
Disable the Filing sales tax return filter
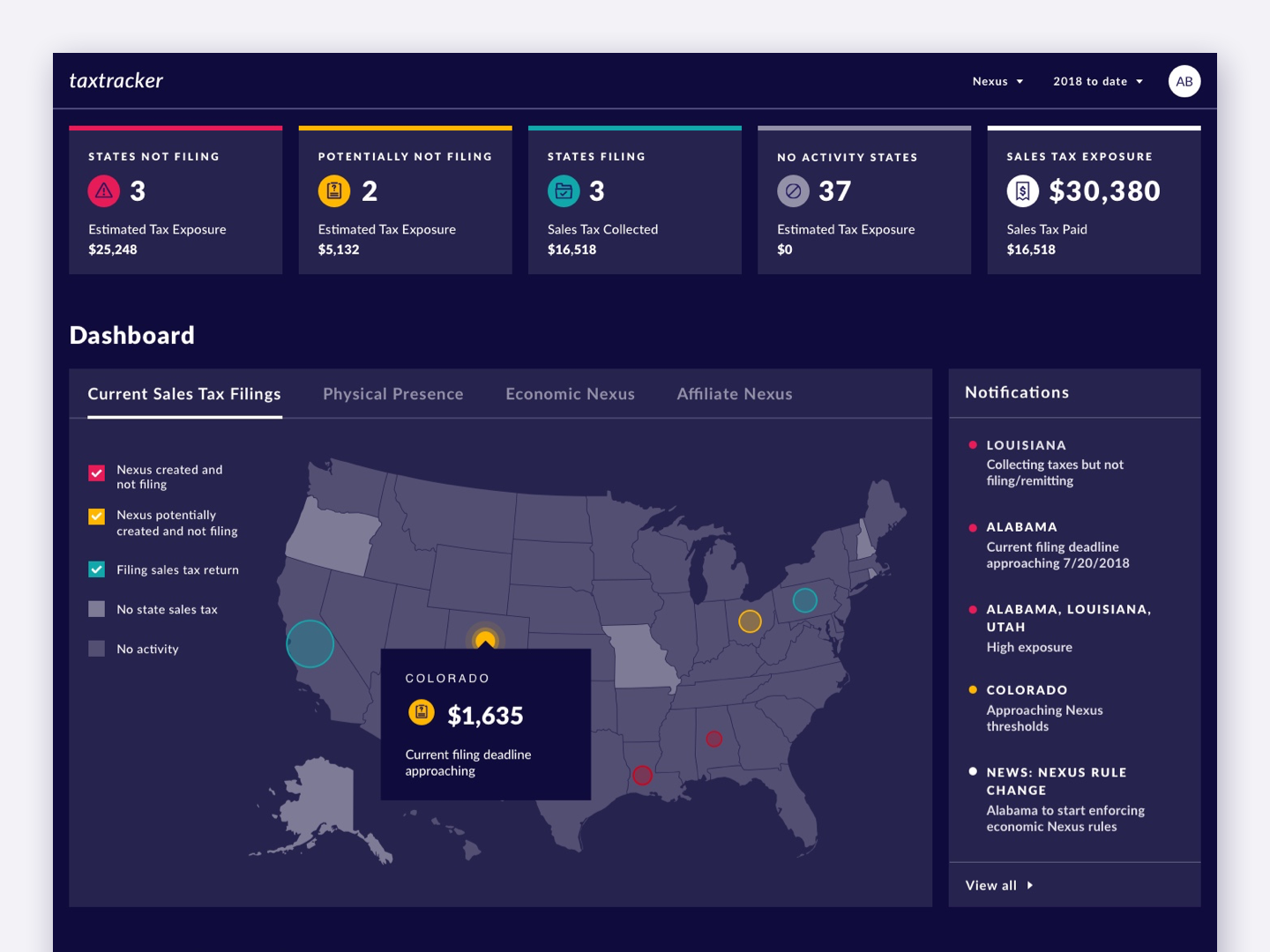(96, 569)
